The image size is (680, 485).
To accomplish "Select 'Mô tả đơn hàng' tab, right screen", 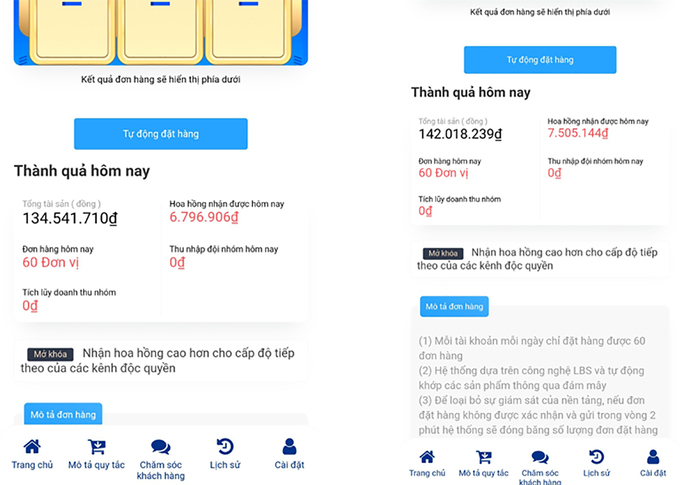I will point(454,307).
